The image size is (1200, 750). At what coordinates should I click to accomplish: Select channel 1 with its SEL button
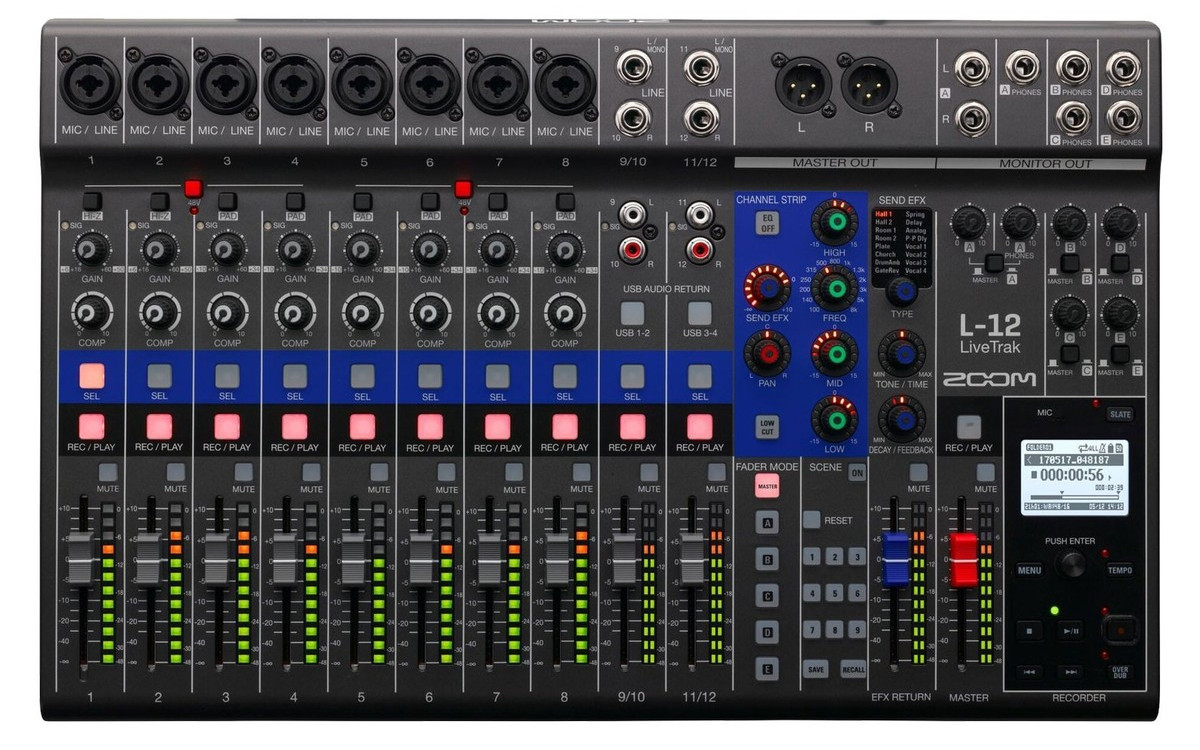92,376
